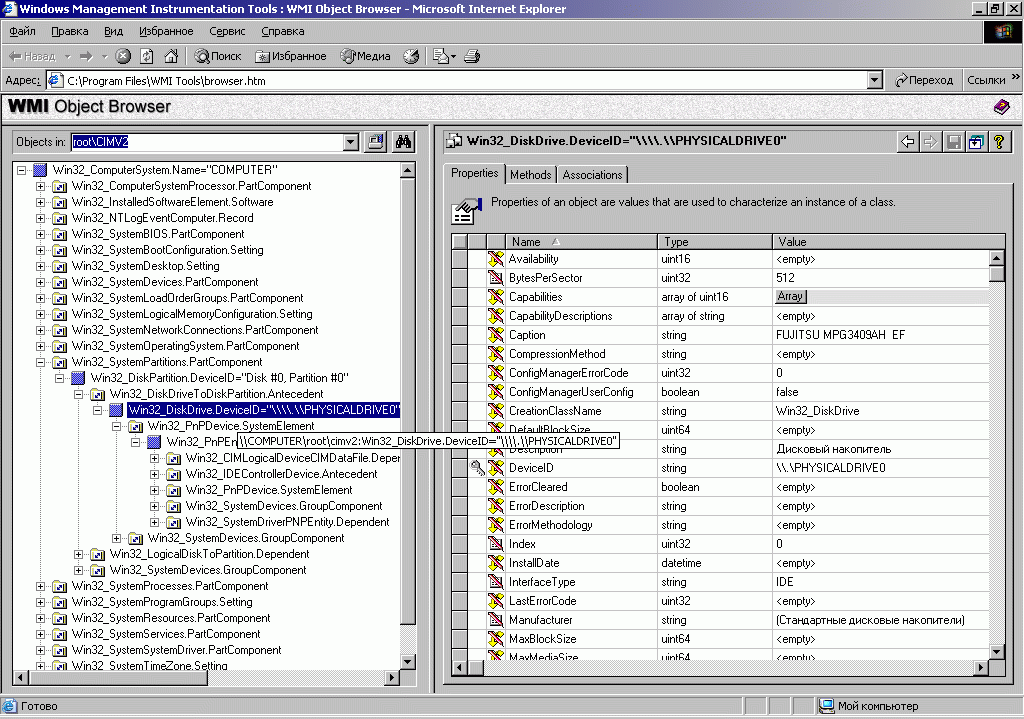
Task: Click the Value column header
Action: [888, 242]
